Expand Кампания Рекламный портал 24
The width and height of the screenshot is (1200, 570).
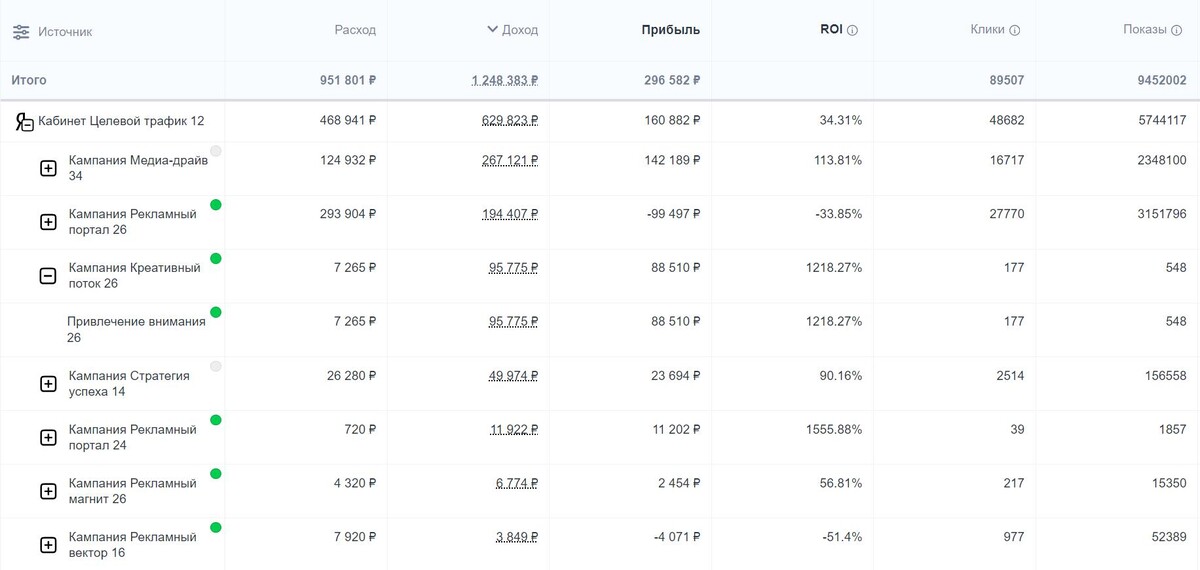[48, 437]
